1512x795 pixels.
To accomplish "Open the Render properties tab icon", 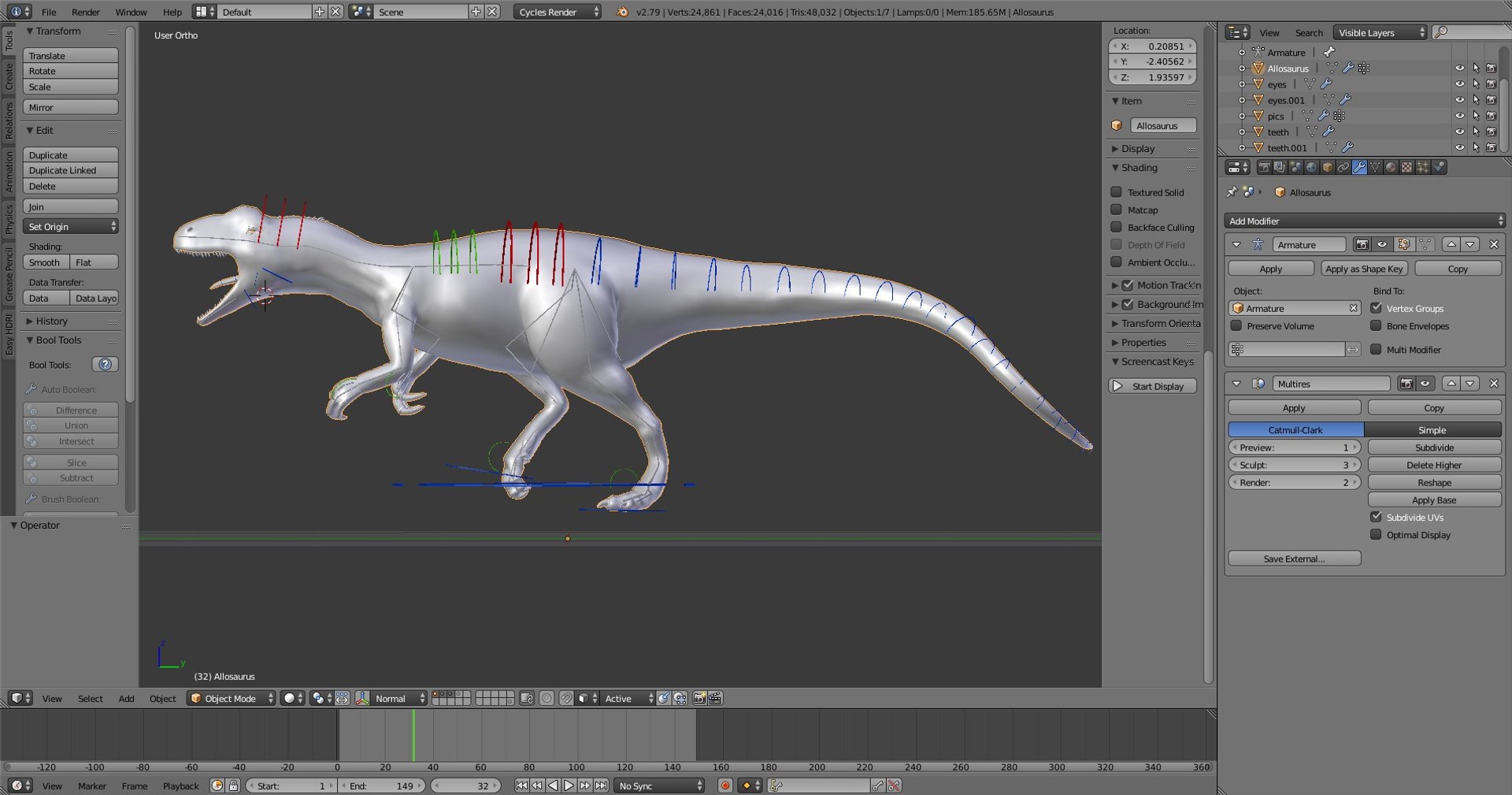I will 1265,167.
